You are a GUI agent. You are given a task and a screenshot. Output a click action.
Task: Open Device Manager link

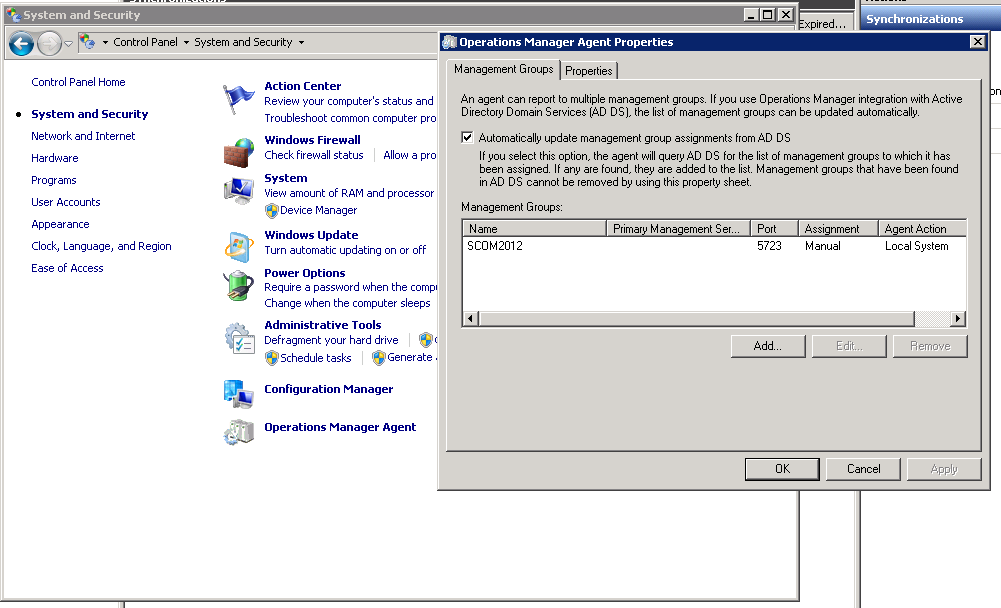coord(319,210)
